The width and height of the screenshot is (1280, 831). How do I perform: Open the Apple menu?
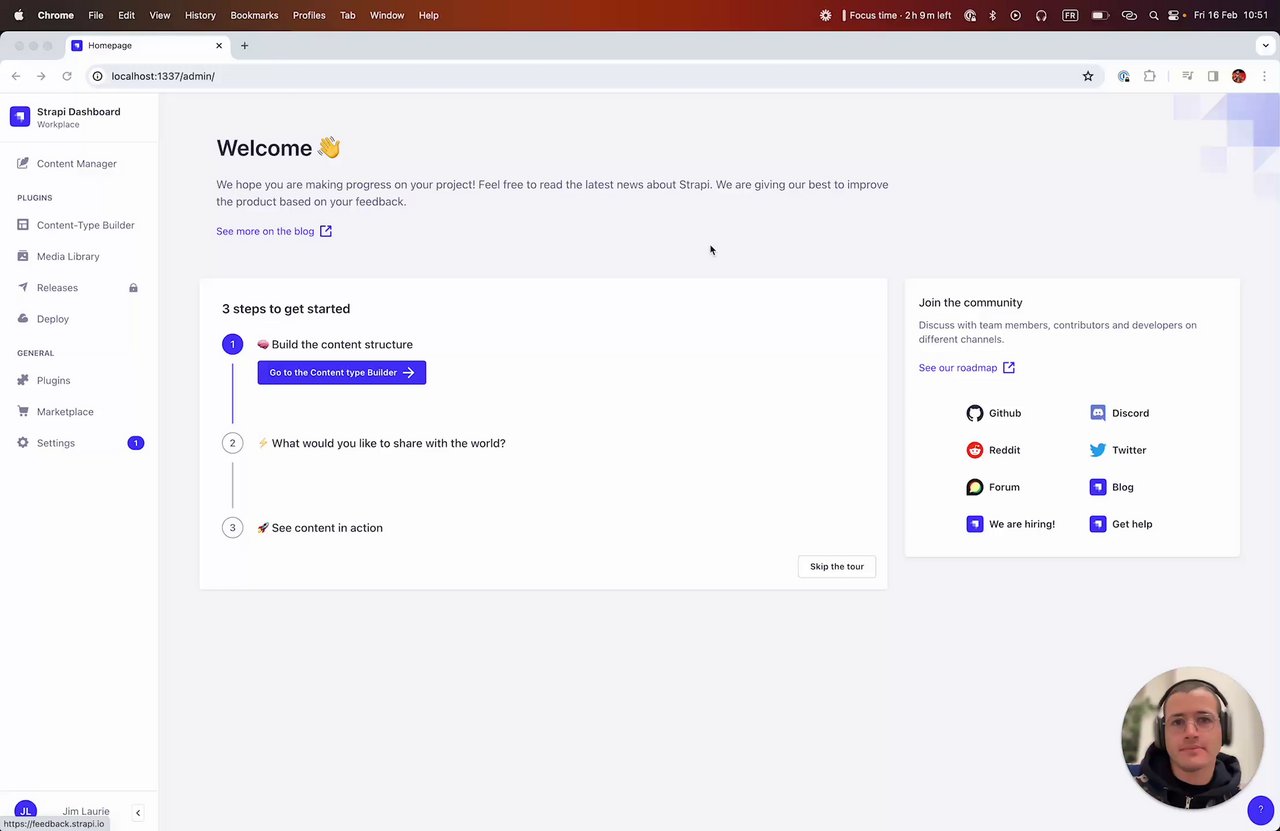pyautogui.click(x=18, y=15)
